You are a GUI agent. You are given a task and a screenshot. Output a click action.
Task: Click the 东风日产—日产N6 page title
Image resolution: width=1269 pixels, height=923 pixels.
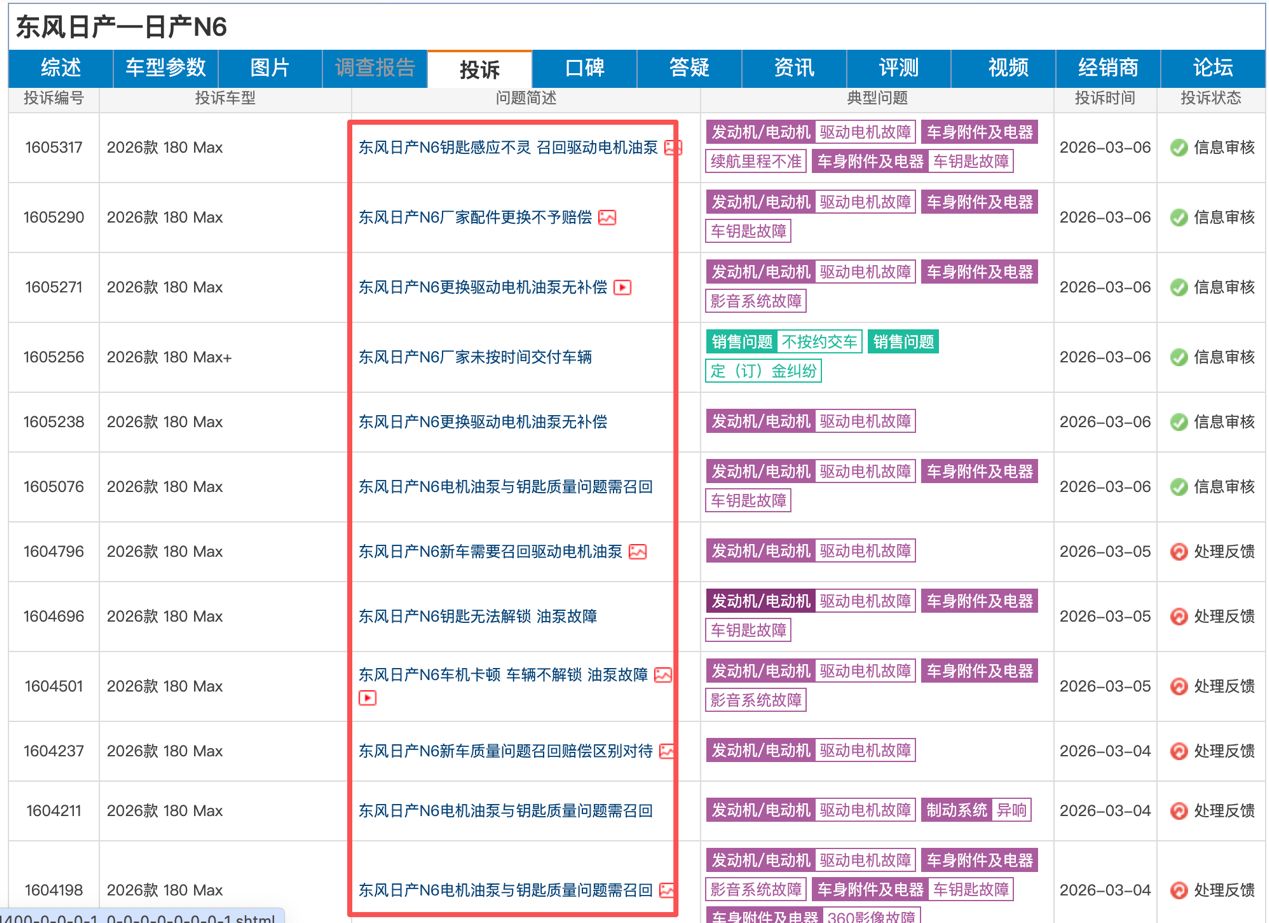tap(121, 27)
